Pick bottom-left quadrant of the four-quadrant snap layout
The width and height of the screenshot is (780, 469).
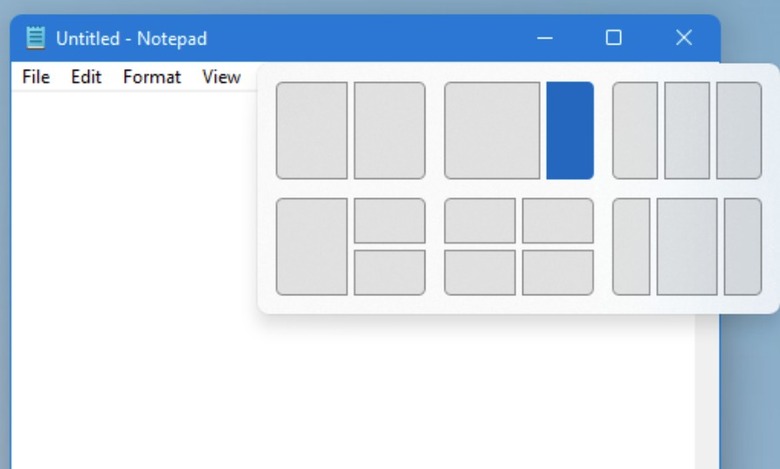[480, 272]
